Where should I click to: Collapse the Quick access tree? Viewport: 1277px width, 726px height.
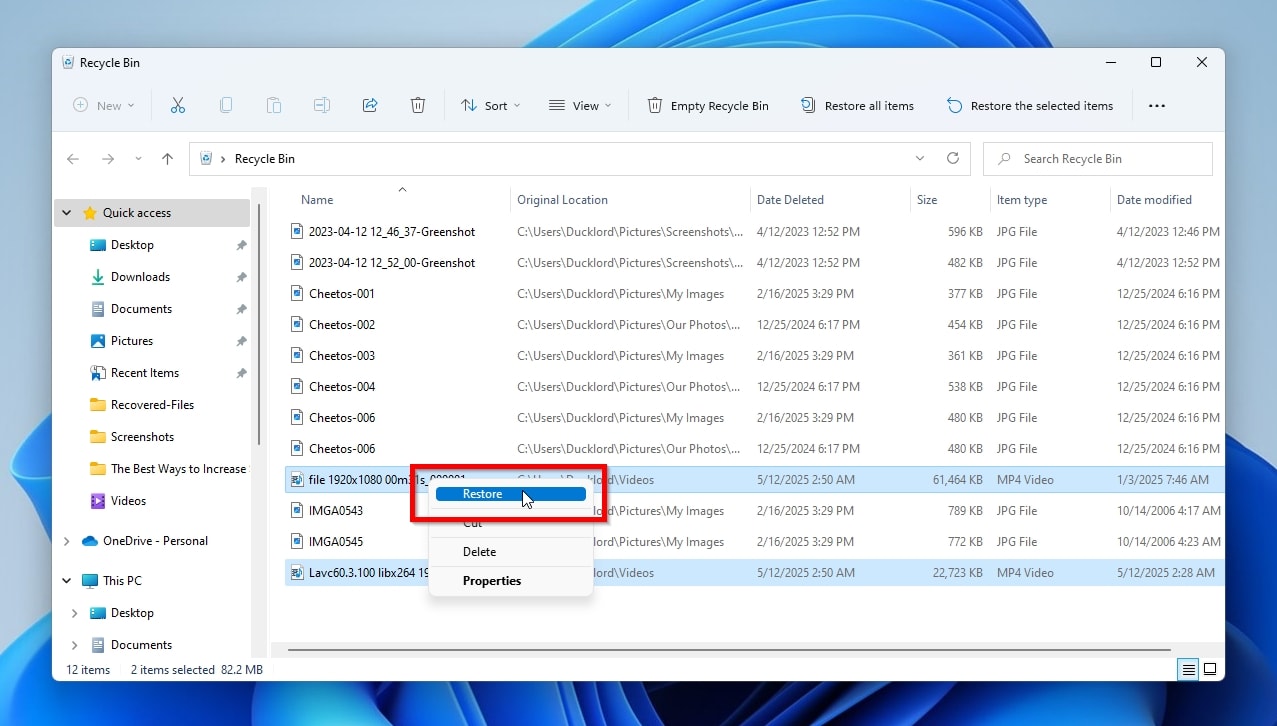[x=67, y=213]
